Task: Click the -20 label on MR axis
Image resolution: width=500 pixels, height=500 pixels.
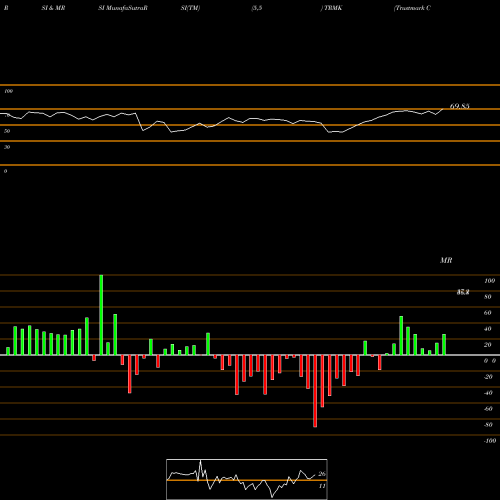Action: coord(488,377)
